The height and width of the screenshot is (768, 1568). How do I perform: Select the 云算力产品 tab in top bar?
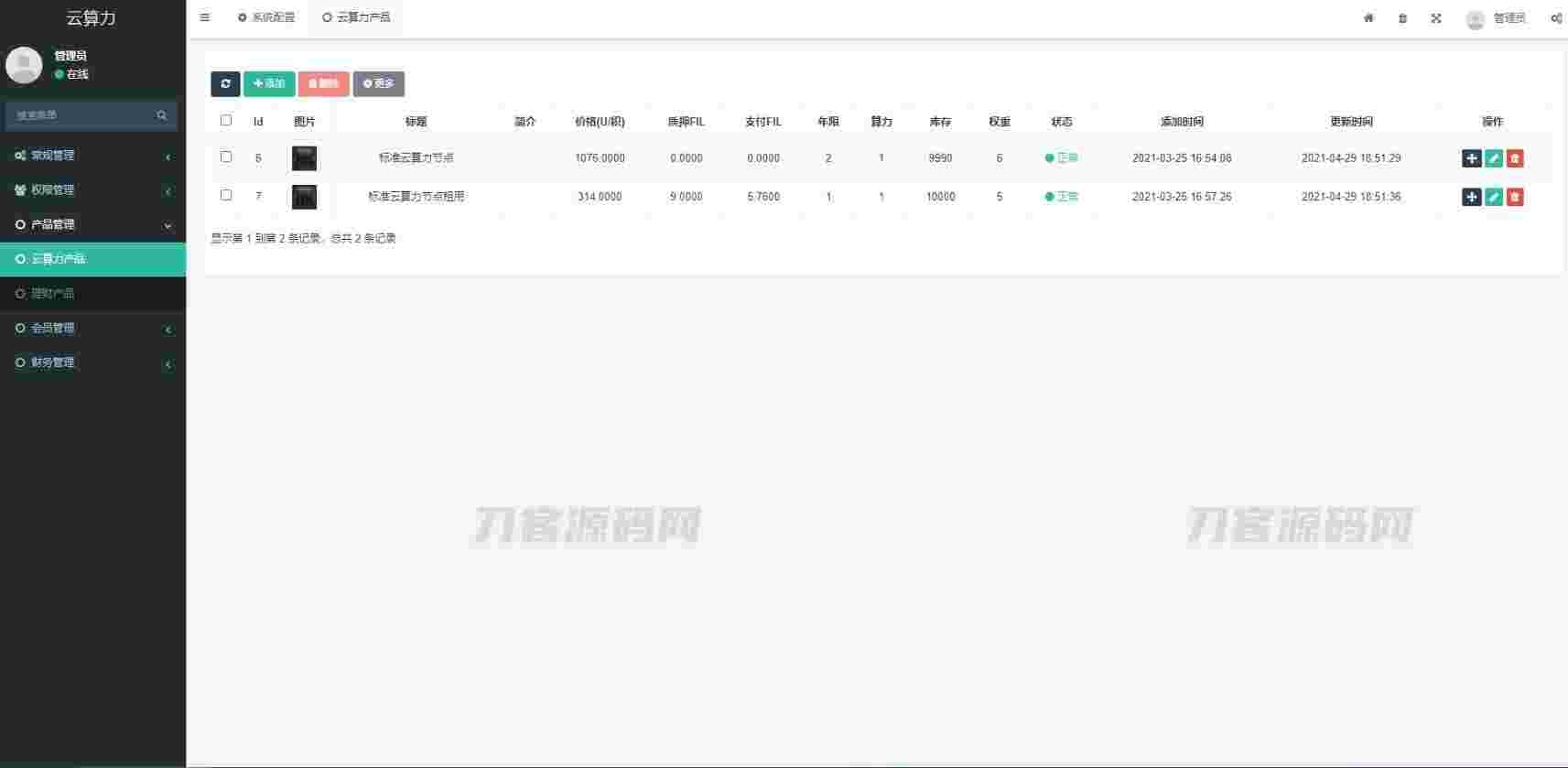[x=356, y=17]
